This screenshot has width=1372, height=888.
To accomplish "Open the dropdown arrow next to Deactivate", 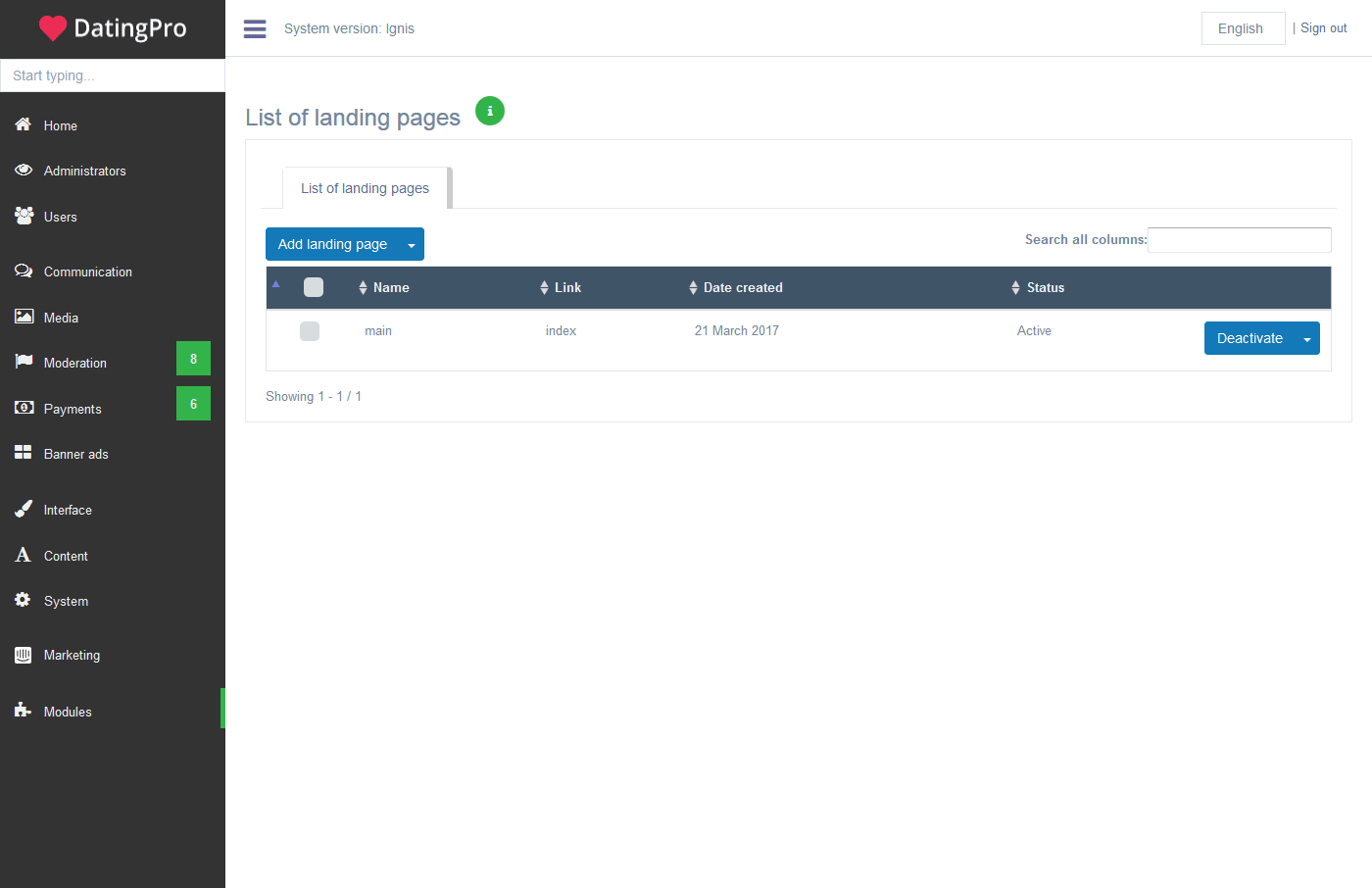I will (x=1306, y=339).
